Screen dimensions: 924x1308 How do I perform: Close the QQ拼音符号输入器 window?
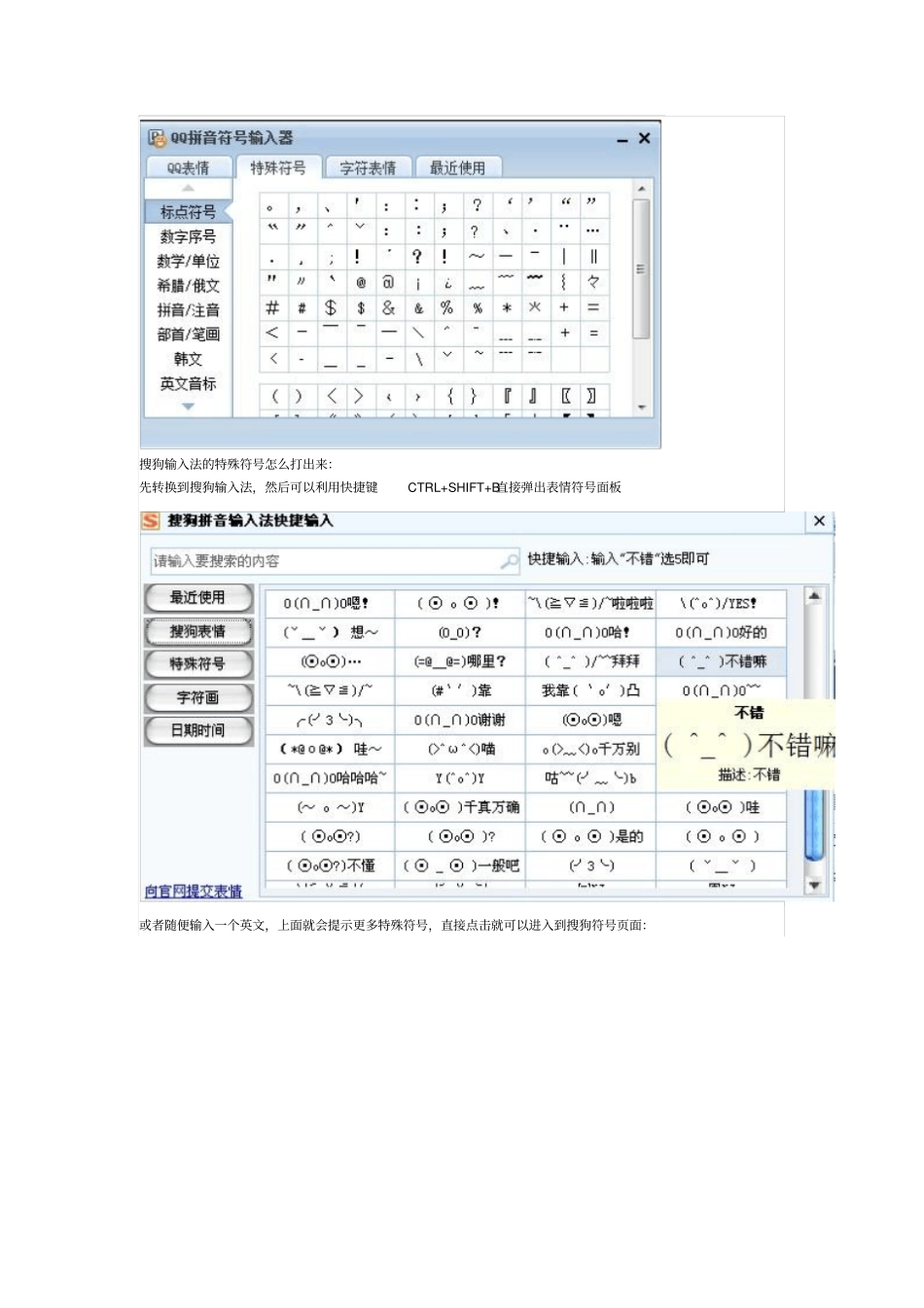(x=644, y=139)
